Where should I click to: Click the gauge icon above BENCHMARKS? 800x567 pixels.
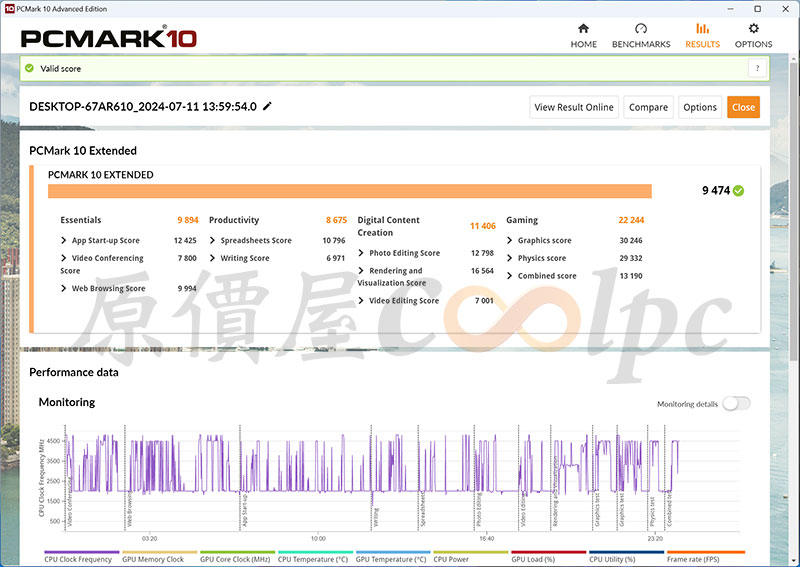coord(641,29)
